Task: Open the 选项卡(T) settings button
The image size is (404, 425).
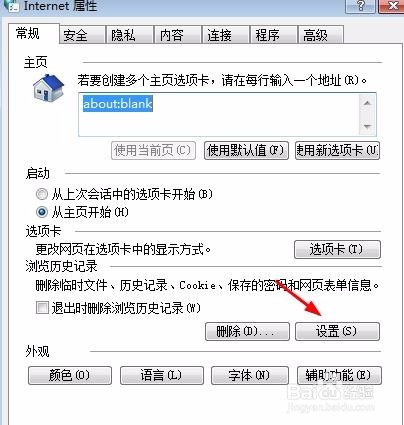Action: [337, 249]
